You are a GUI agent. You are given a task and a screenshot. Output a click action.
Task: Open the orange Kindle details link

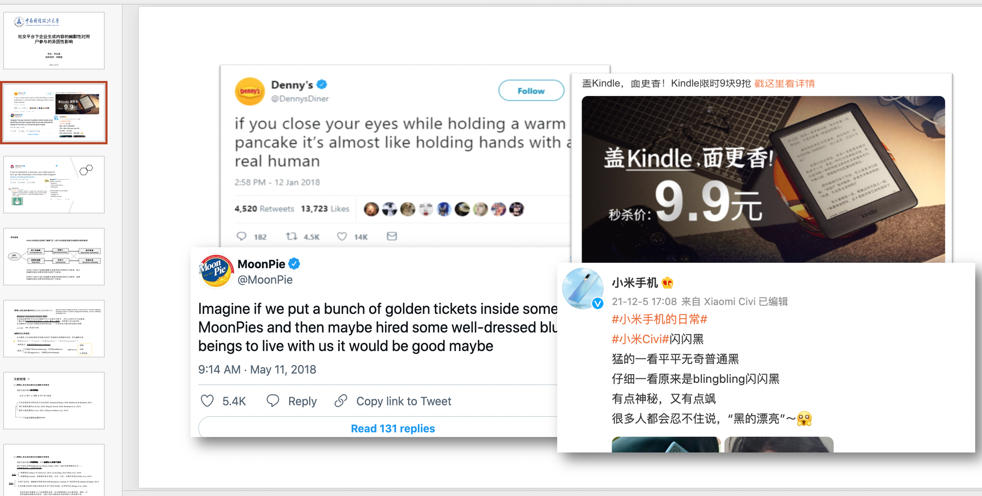[x=784, y=83]
